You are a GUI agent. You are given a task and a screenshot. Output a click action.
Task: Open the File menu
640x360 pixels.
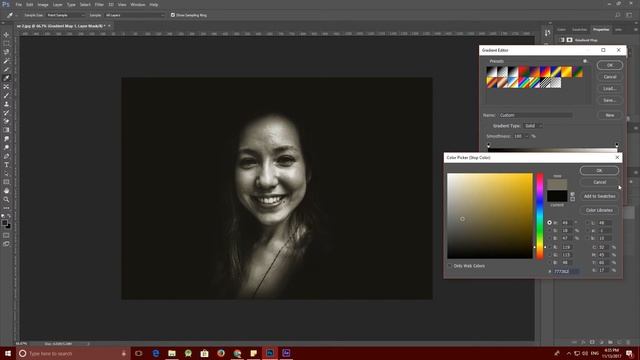click(18, 4)
